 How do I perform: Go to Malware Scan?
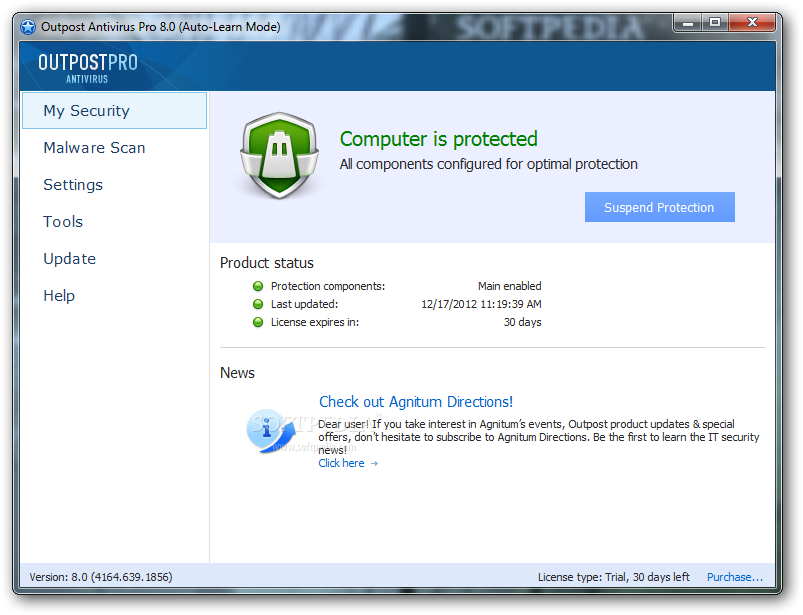pyautogui.click(x=94, y=147)
